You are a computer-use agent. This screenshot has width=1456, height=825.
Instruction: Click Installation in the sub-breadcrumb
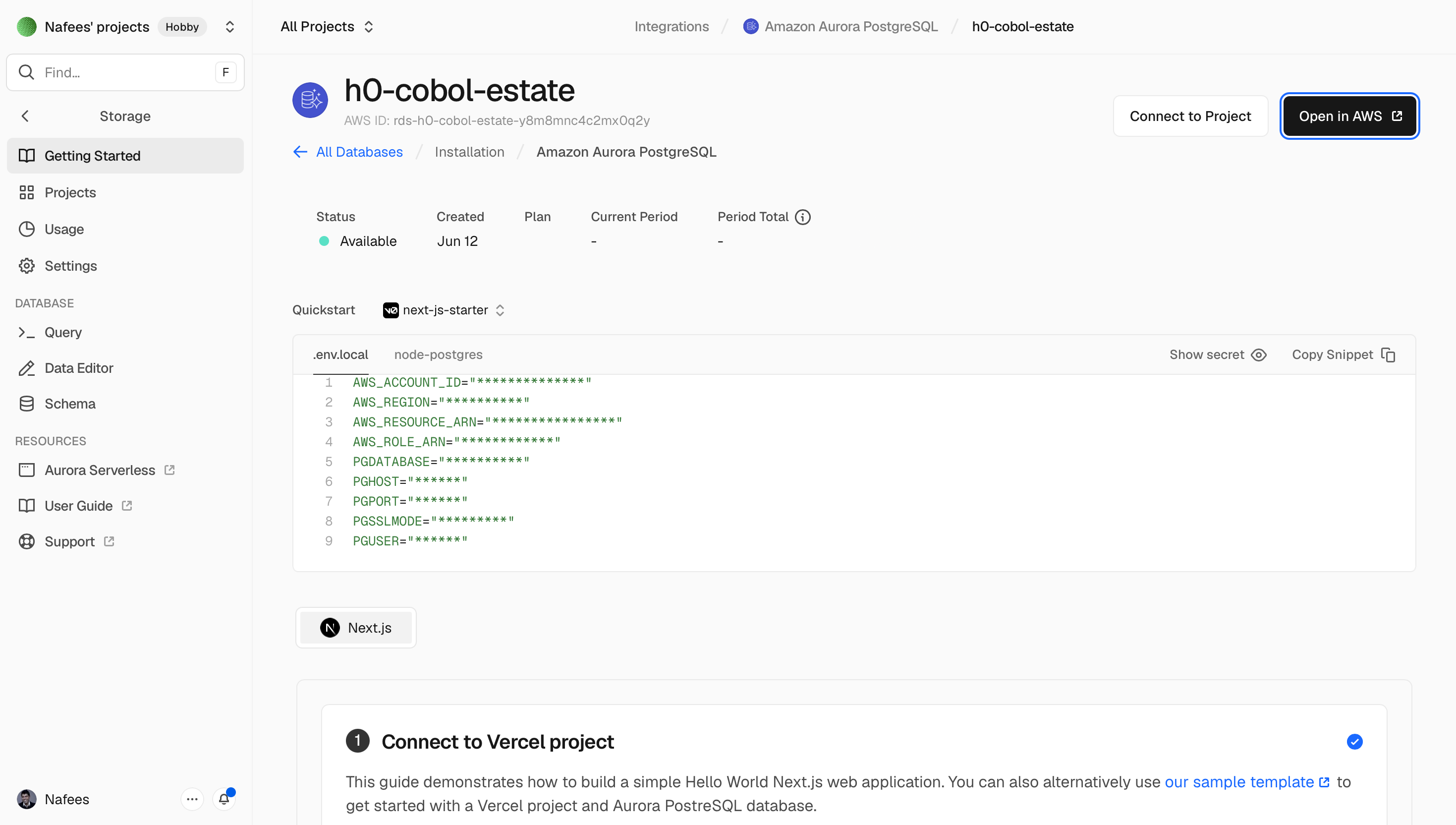(469, 152)
